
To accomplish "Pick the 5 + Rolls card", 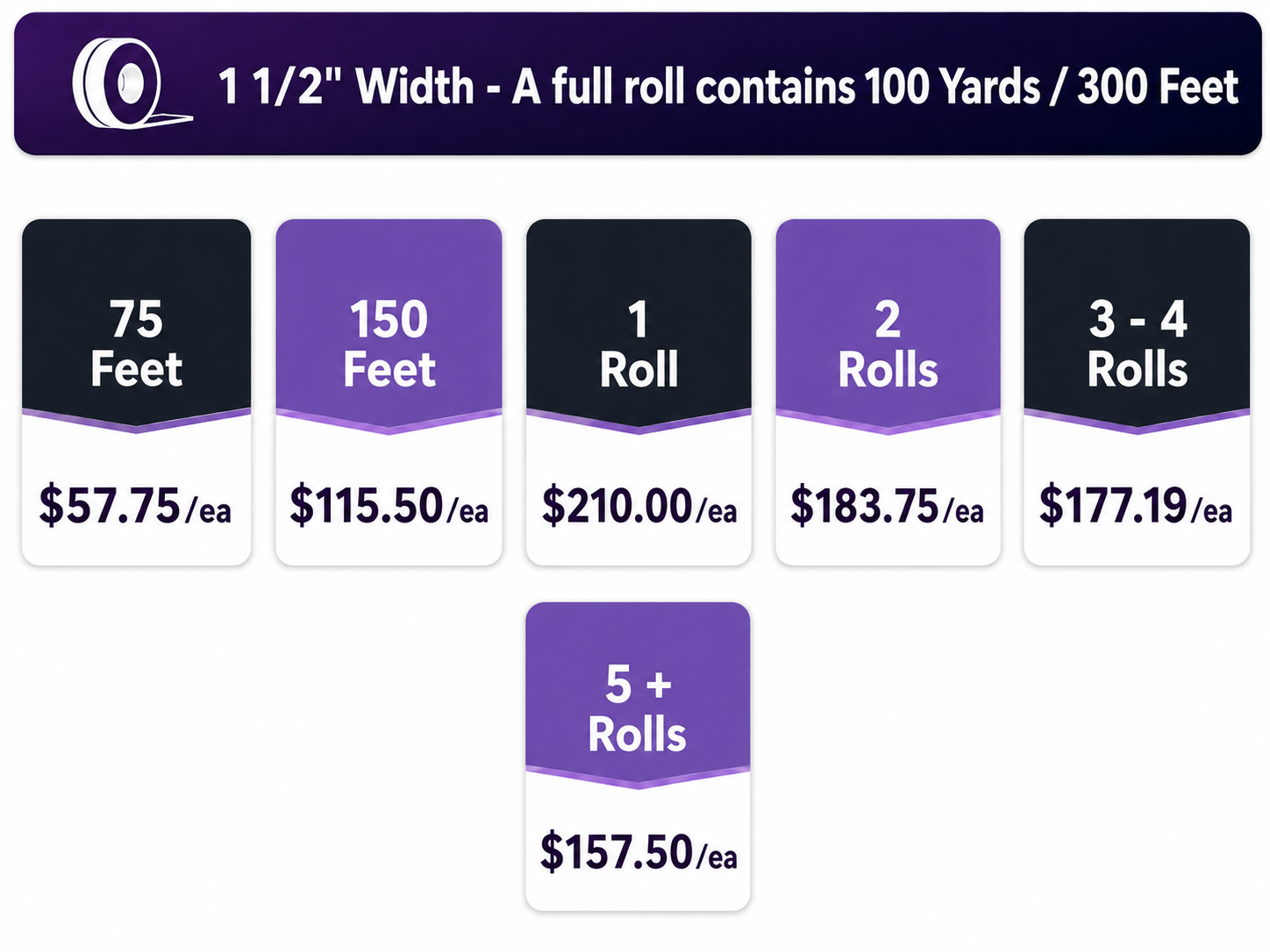I will [638, 757].
